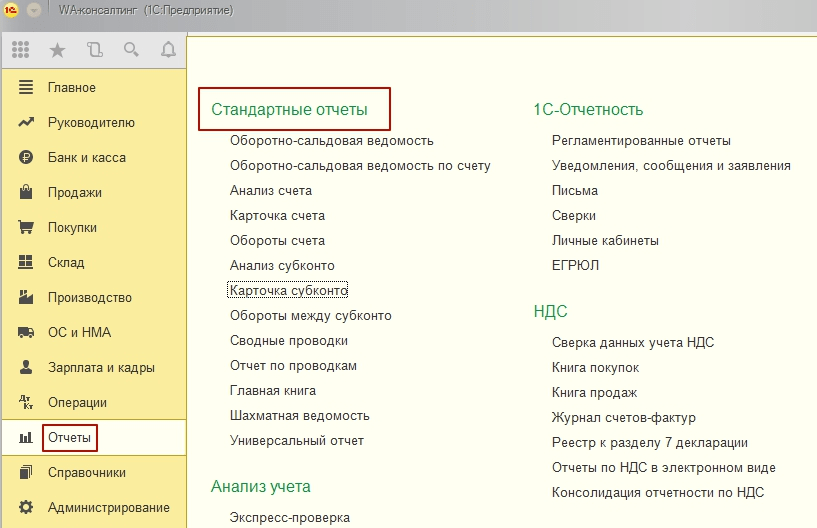817x528 pixels.
Task: Open the Операции section
Action: 77,403
